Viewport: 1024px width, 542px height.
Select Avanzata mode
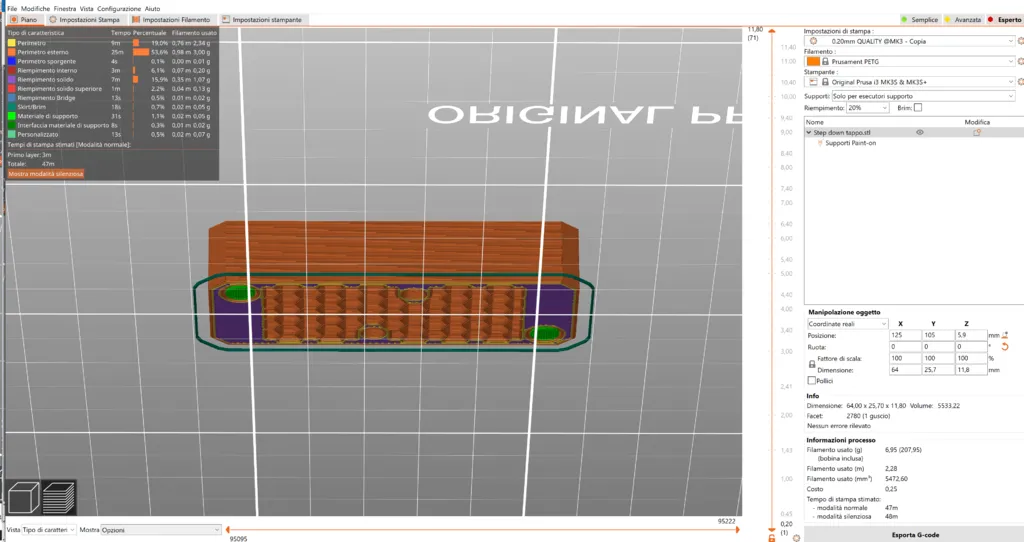point(963,20)
